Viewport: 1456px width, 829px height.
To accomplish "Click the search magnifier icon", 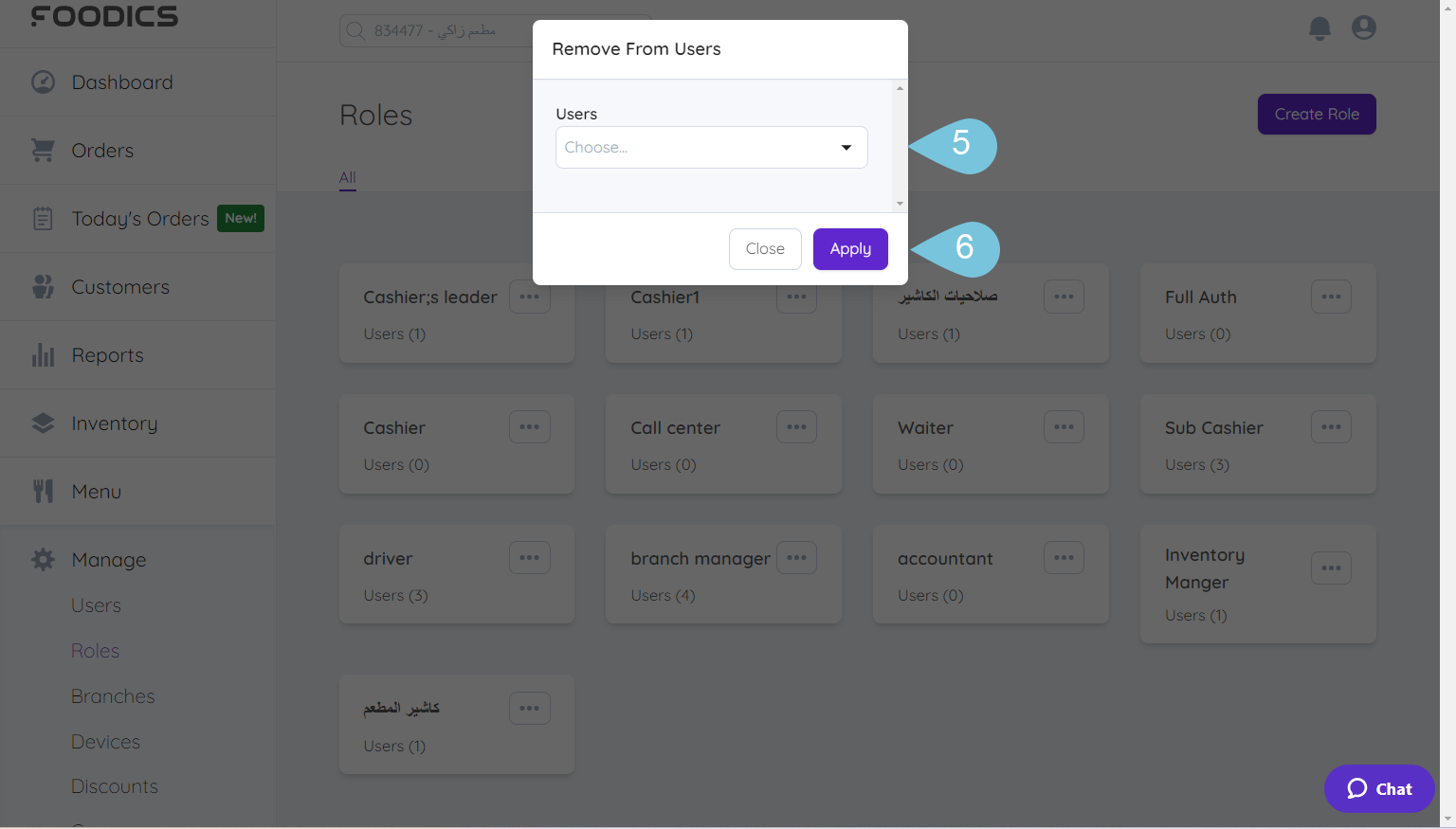I will (355, 30).
